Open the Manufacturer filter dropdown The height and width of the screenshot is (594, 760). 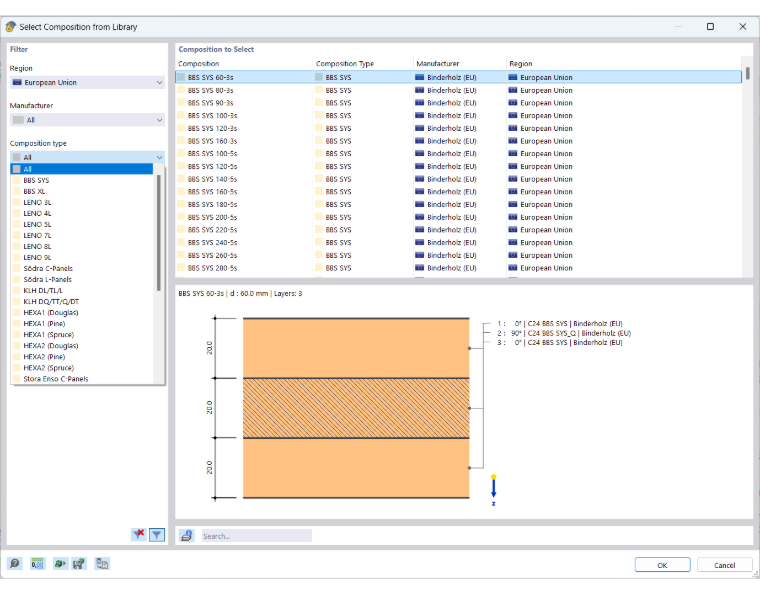(x=87, y=120)
